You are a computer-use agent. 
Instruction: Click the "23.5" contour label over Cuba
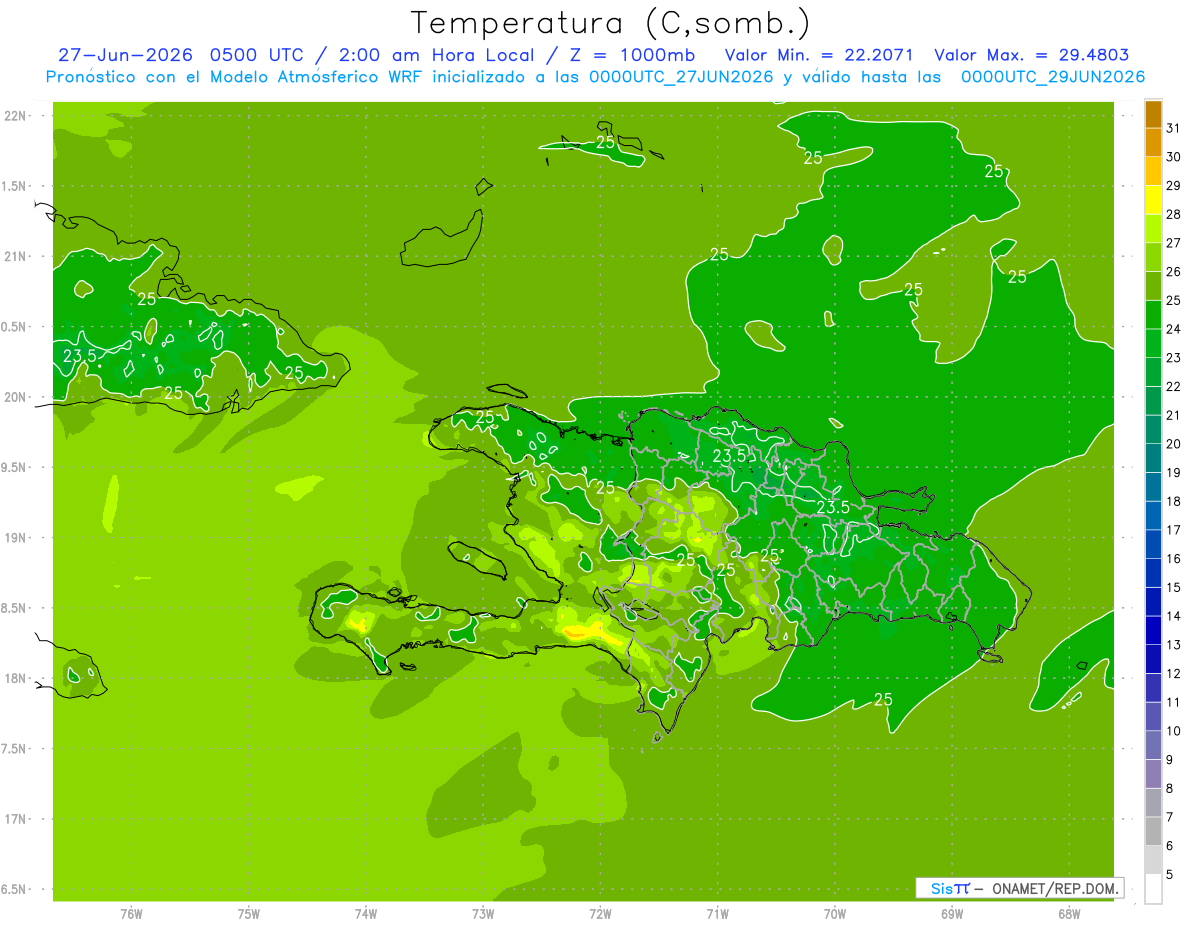tap(80, 355)
